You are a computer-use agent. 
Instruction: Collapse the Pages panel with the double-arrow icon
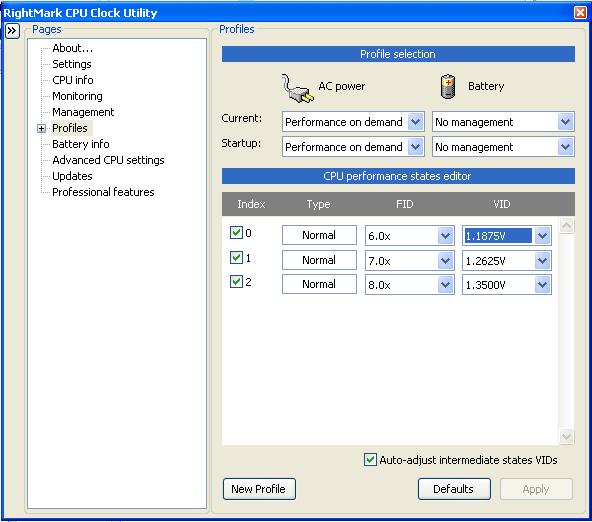(x=12, y=31)
